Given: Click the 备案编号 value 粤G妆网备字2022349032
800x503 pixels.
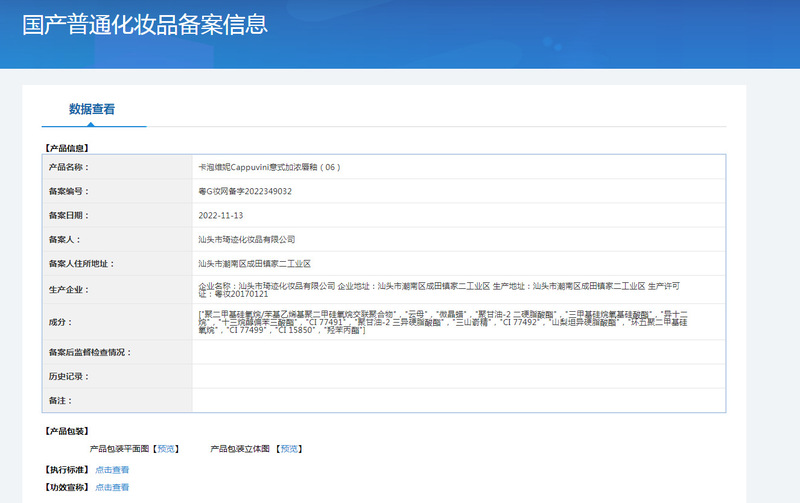Looking at the screenshot, I should click(245, 191).
